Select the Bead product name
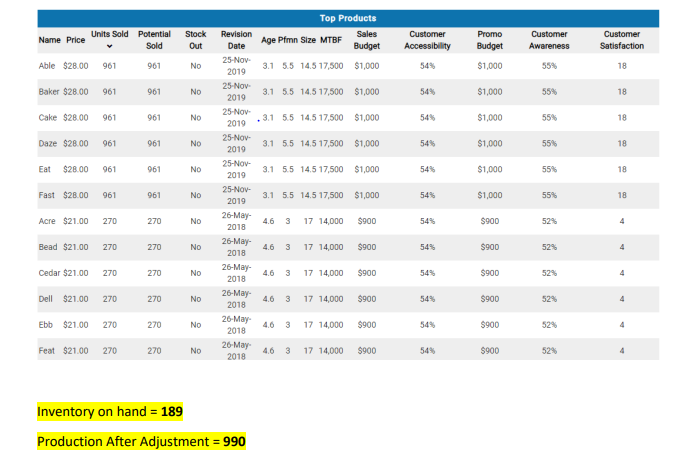This screenshot has height=456, width=677. (48, 247)
